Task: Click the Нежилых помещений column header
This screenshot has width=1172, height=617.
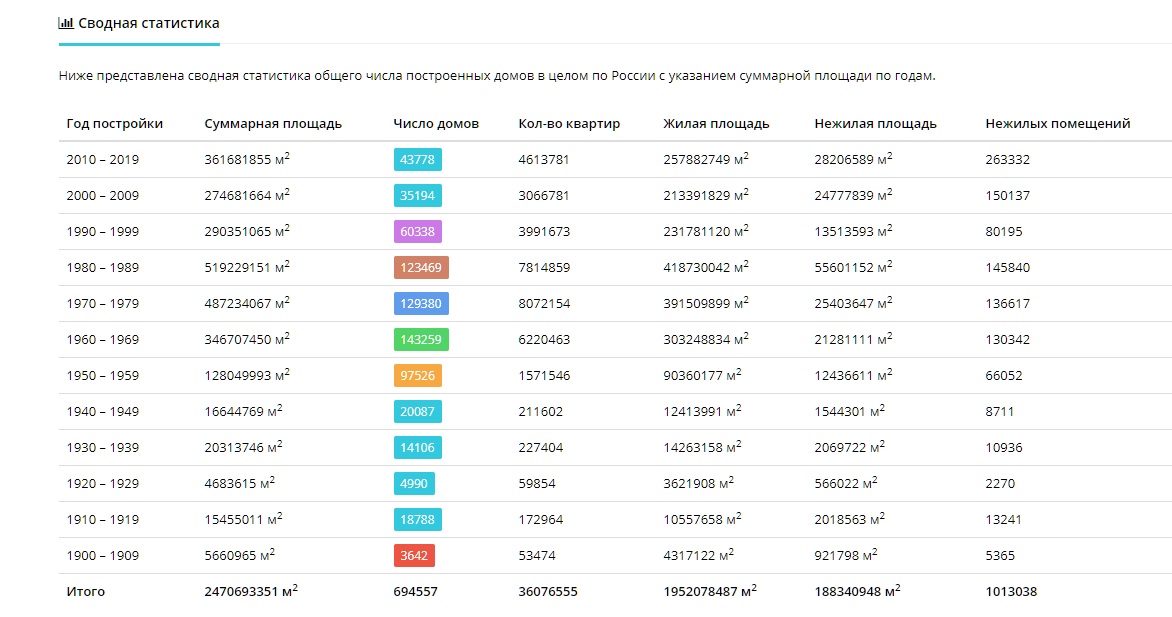Action: pos(1058,124)
